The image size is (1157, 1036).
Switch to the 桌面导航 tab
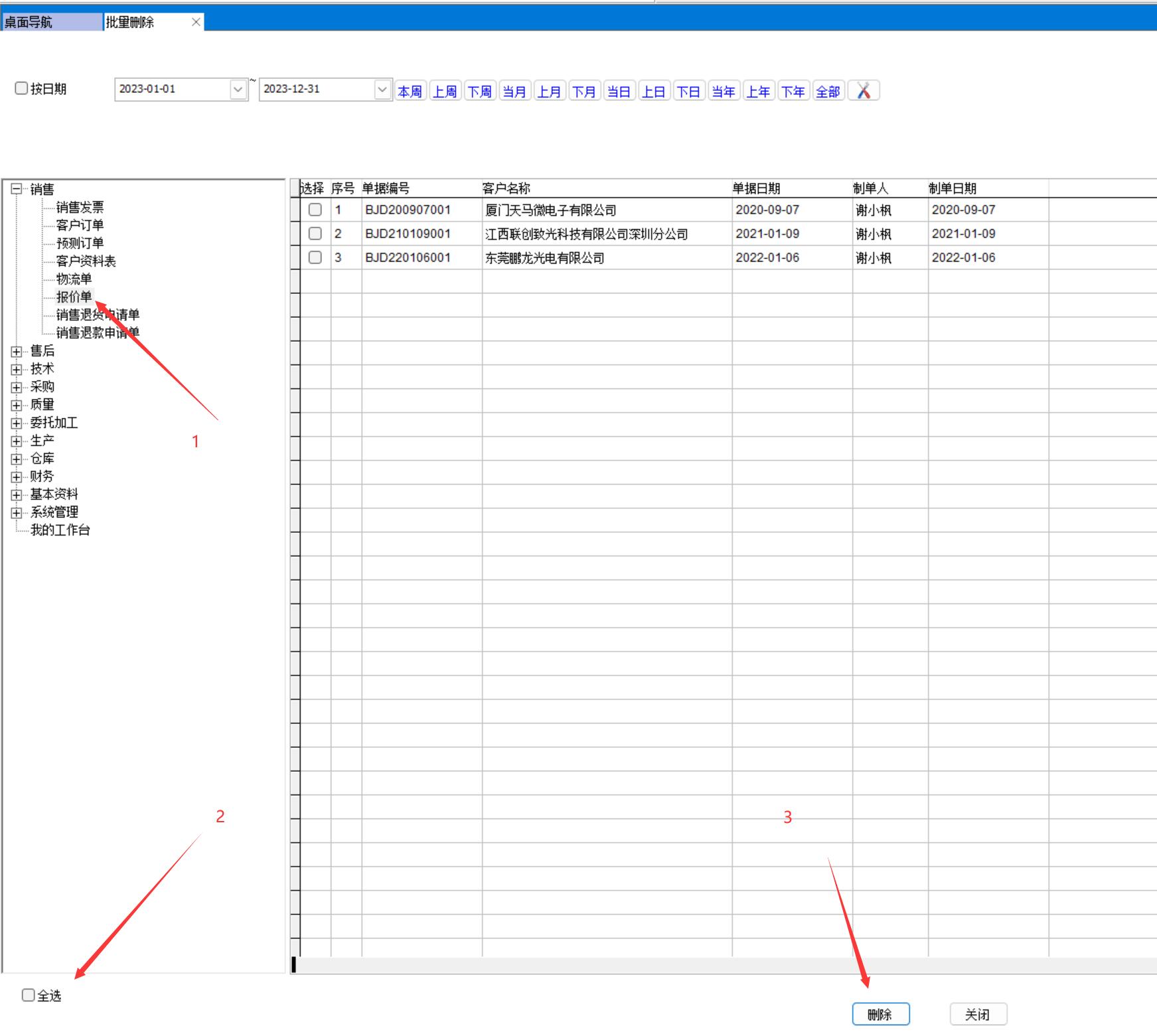(x=52, y=22)
